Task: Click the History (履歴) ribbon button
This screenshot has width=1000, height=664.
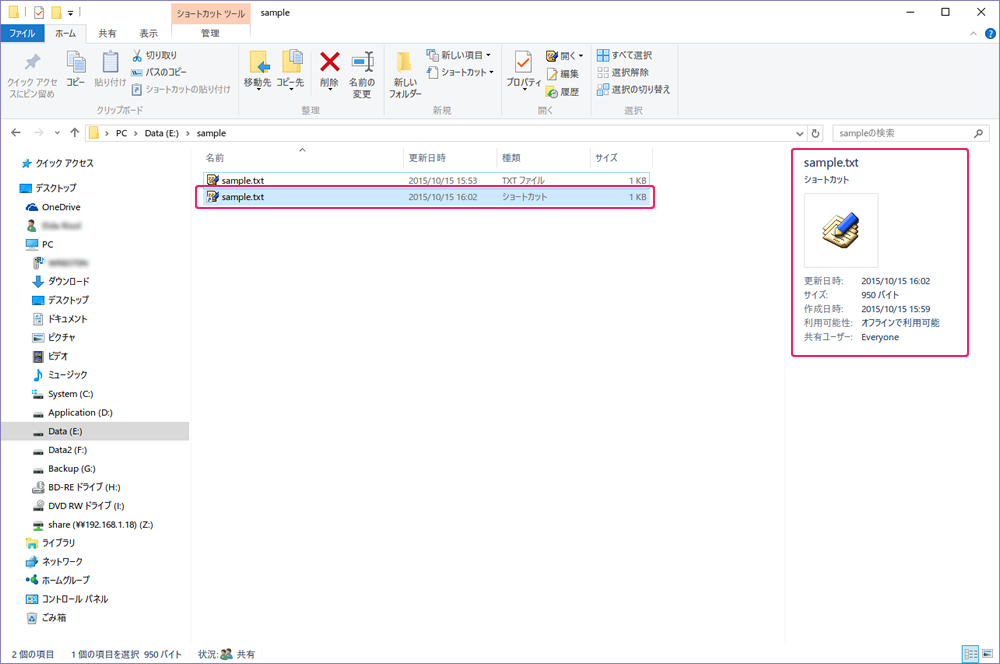Action: coord(562,92)
